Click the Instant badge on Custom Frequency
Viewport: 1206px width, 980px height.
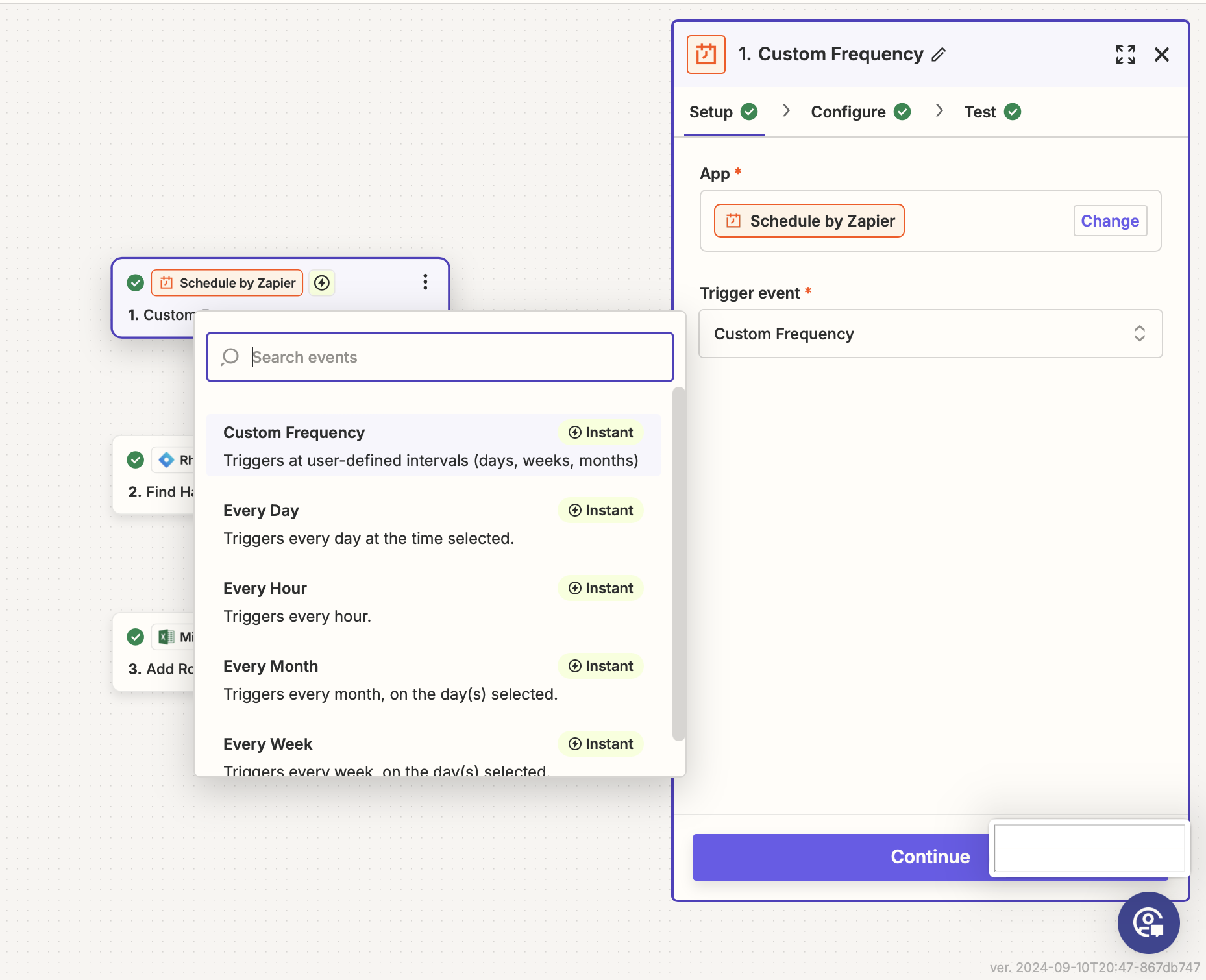(600, 432)
